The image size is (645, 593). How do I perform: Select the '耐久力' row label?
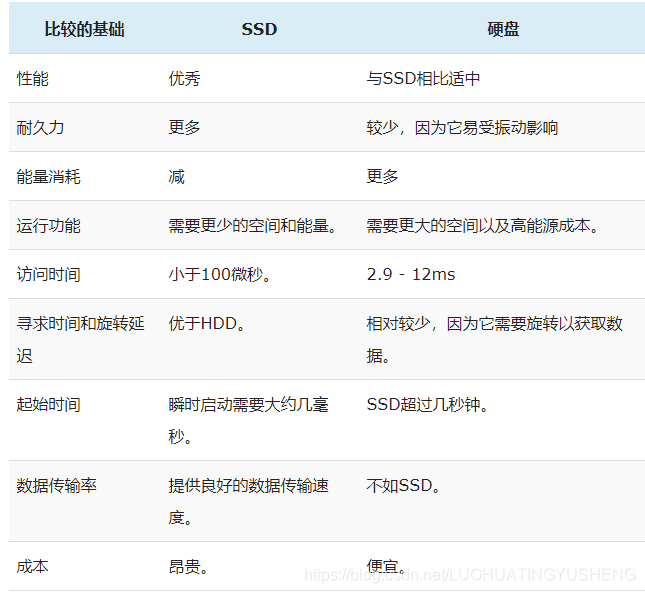pos(40,127)
